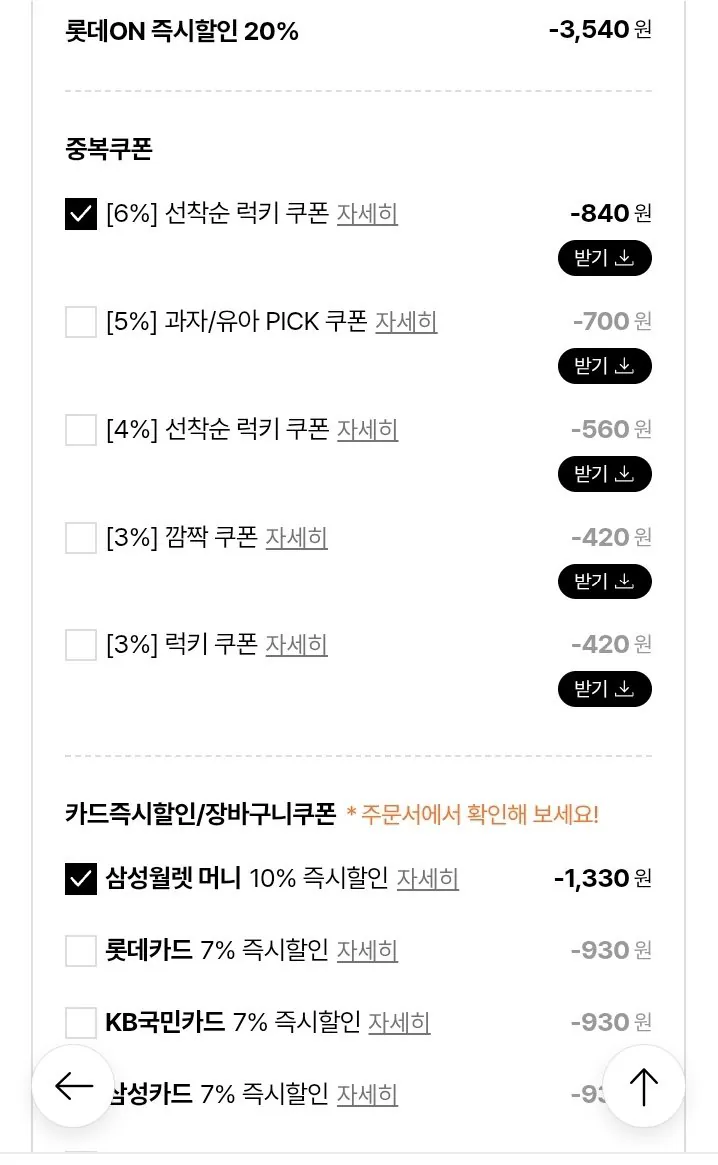The height and width of the screenshot is (1165, 718).
Task: Check the [5%] 과자/유아 PICK 쿠폰 checkbox
Action: pos(80,321)
